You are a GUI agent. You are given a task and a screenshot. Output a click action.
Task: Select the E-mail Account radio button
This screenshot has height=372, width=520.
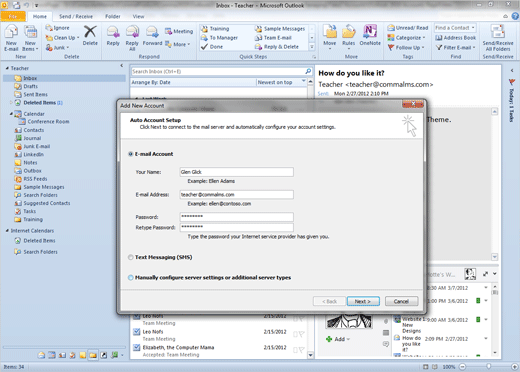pos(131,154)
